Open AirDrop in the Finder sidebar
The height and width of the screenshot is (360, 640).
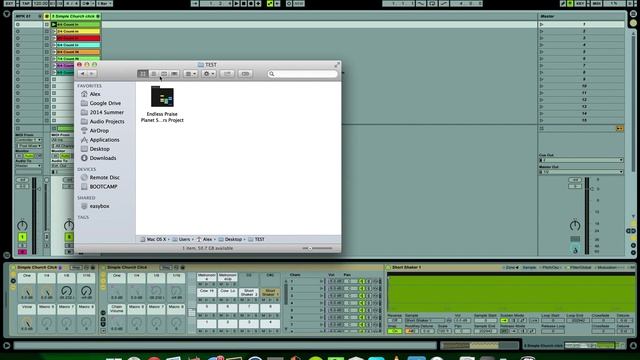(99, 131)
